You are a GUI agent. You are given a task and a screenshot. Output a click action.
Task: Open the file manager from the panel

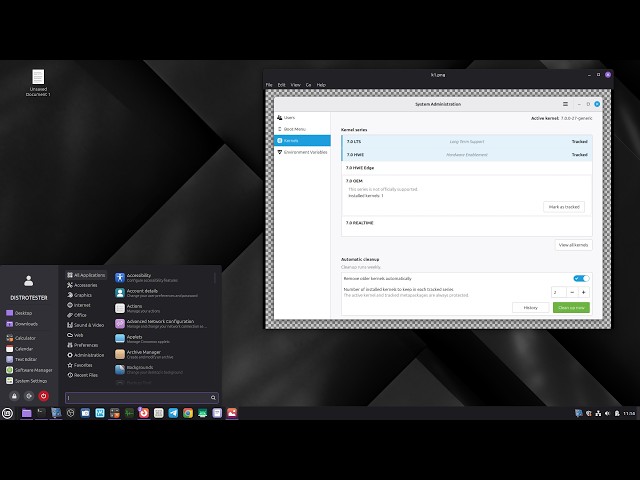(27, 413)
